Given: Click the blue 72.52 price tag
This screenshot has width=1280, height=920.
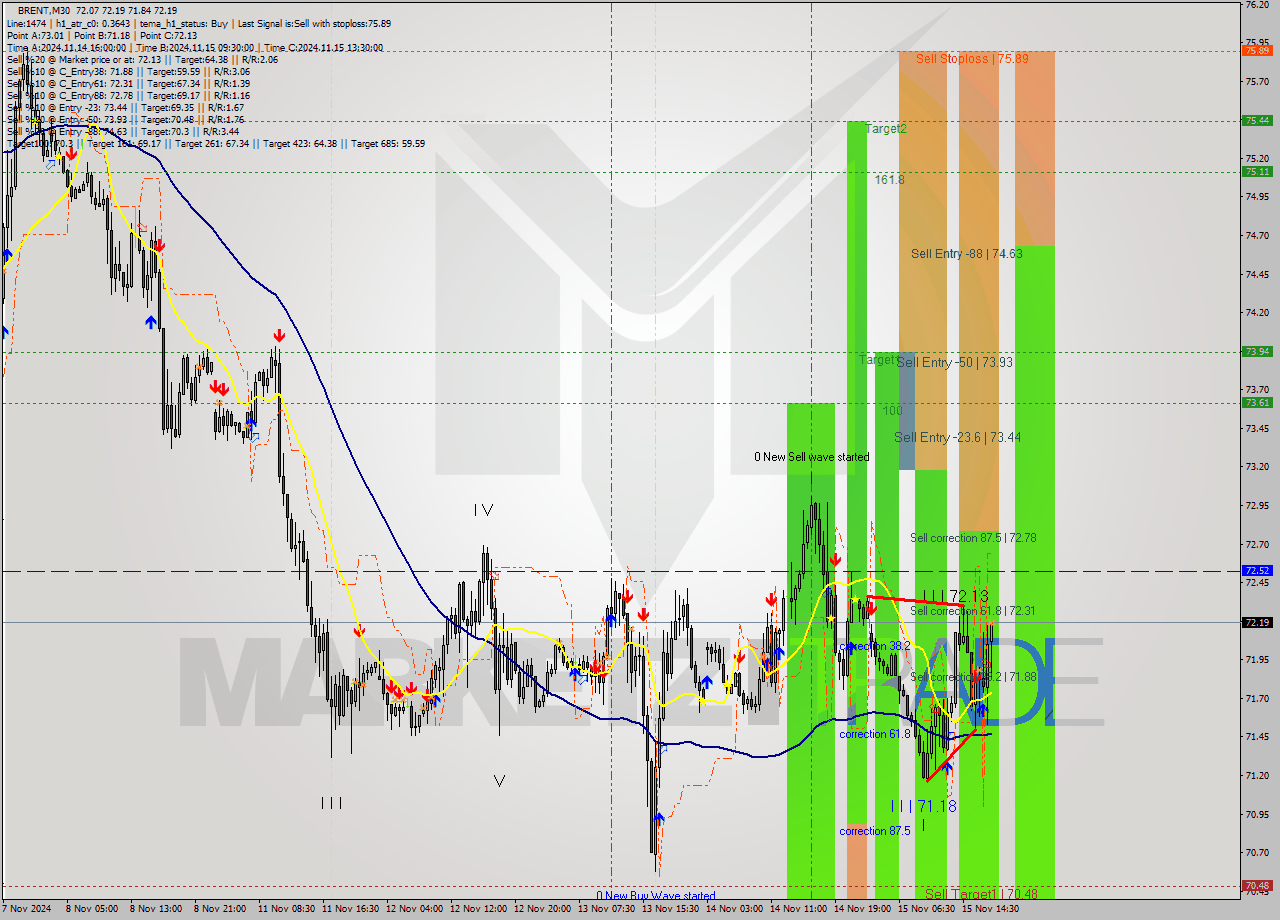Looking at the screenshot, I should point(1257,570).
